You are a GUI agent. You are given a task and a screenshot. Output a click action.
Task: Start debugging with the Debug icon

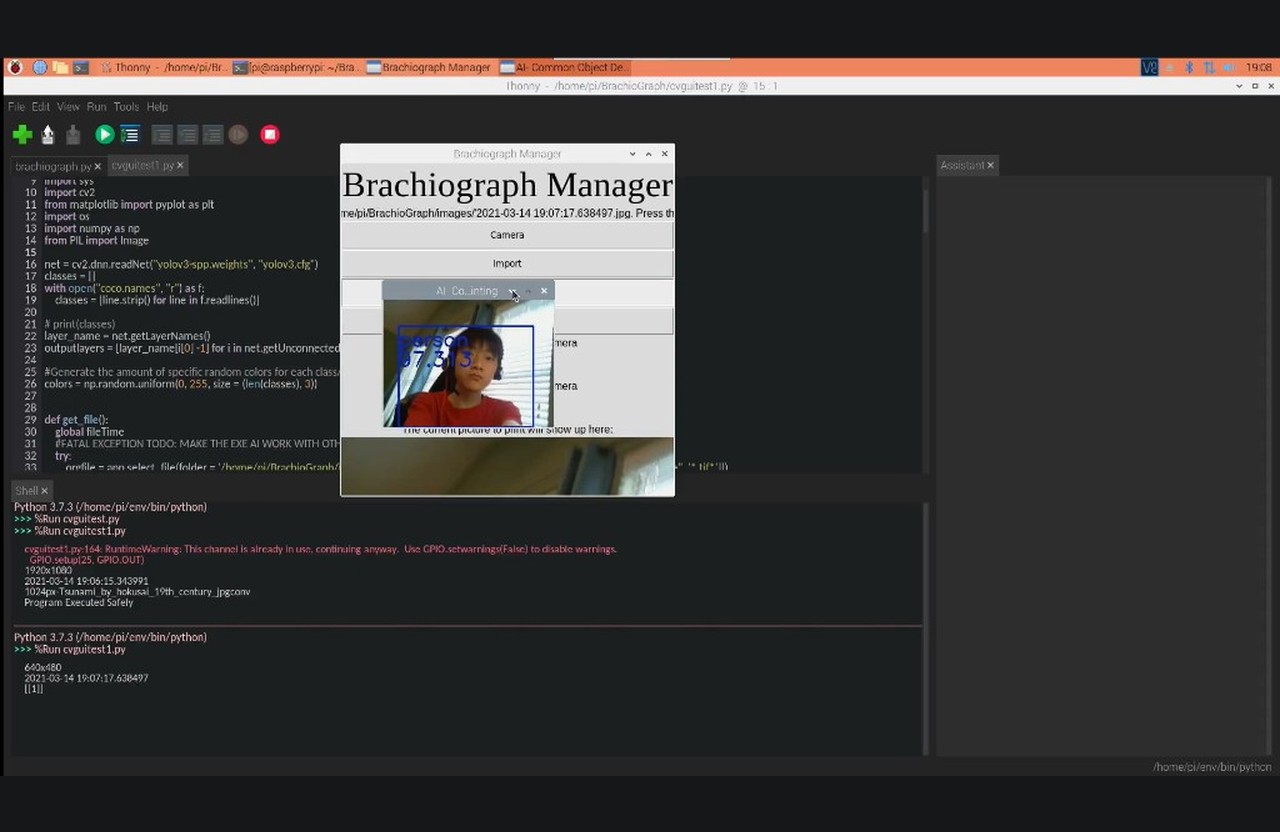coord(130,134)
